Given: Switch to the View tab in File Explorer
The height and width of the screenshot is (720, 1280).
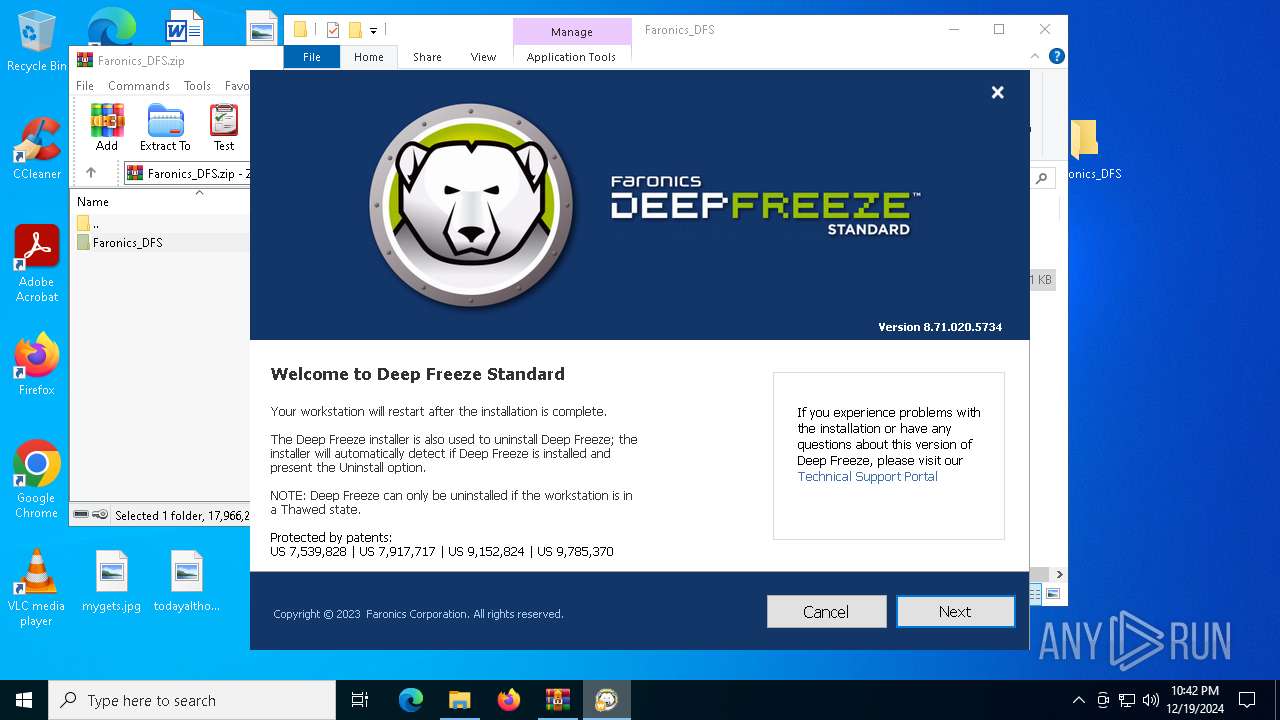Looking at the screenshot, I should 483,57.
